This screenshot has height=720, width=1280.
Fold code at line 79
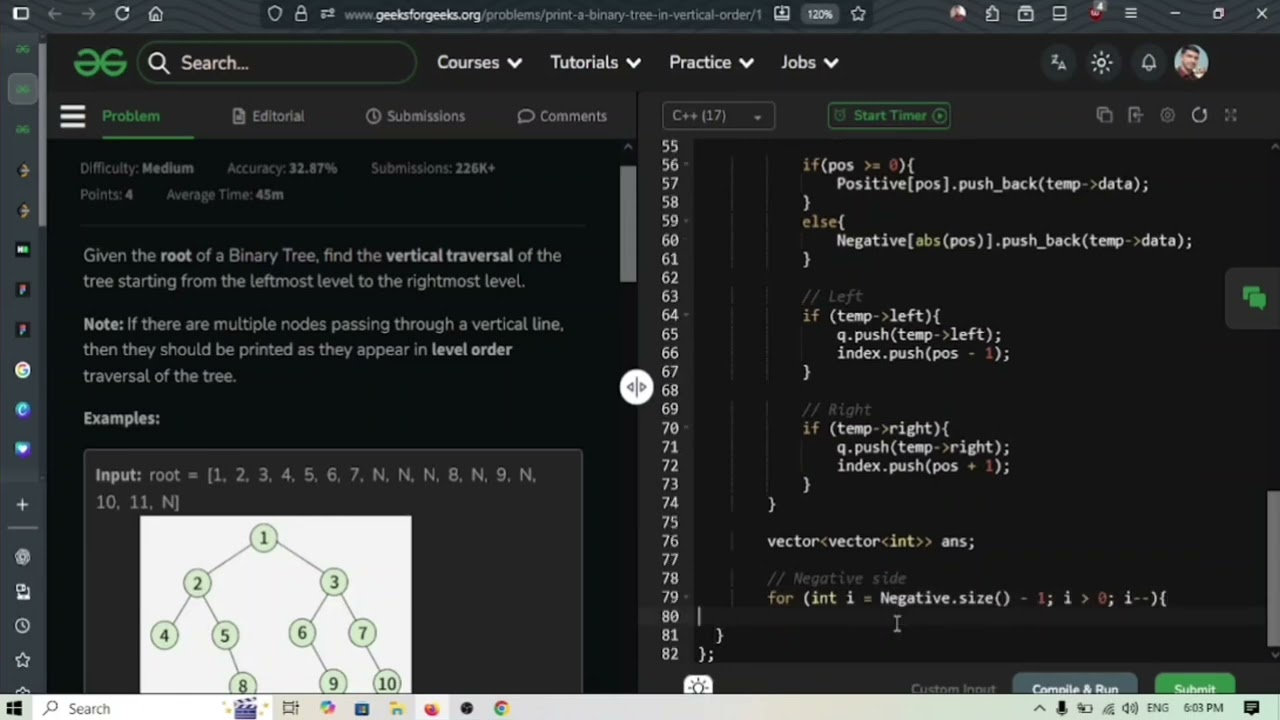click(x=685, y=598)
